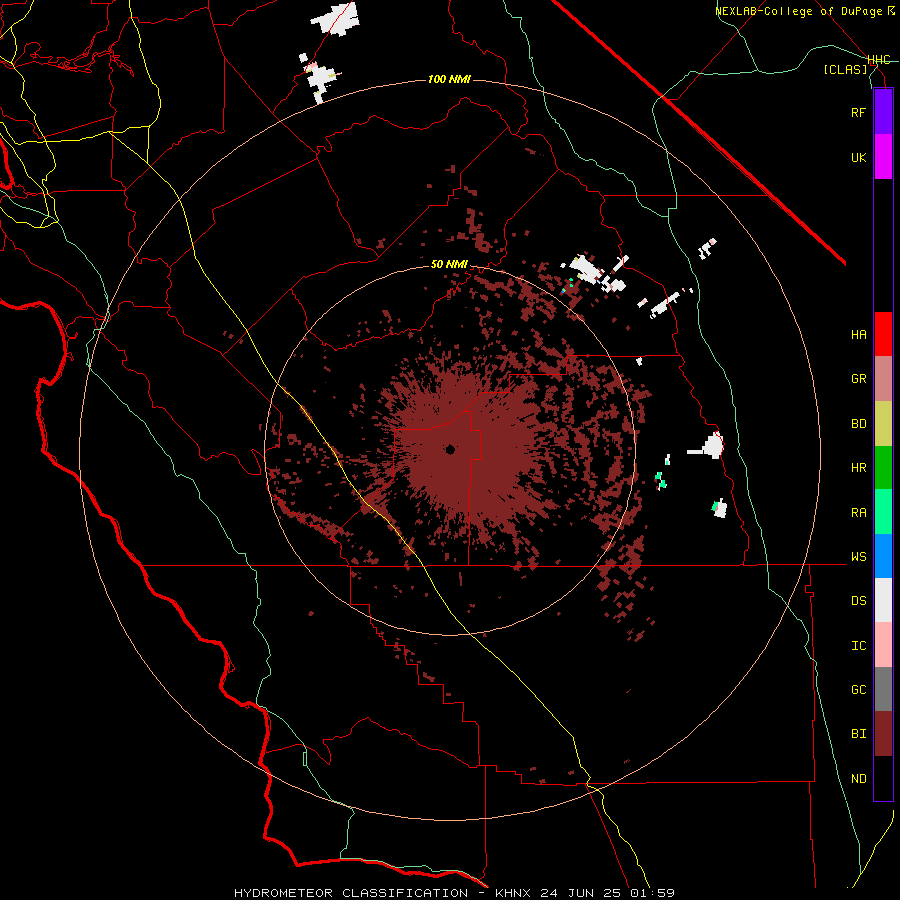Click the HYDROMETEOR CLASSIFICATION title text
This screenshot has height=900, width=900.
pyautogui.click(x=351, y=893)
